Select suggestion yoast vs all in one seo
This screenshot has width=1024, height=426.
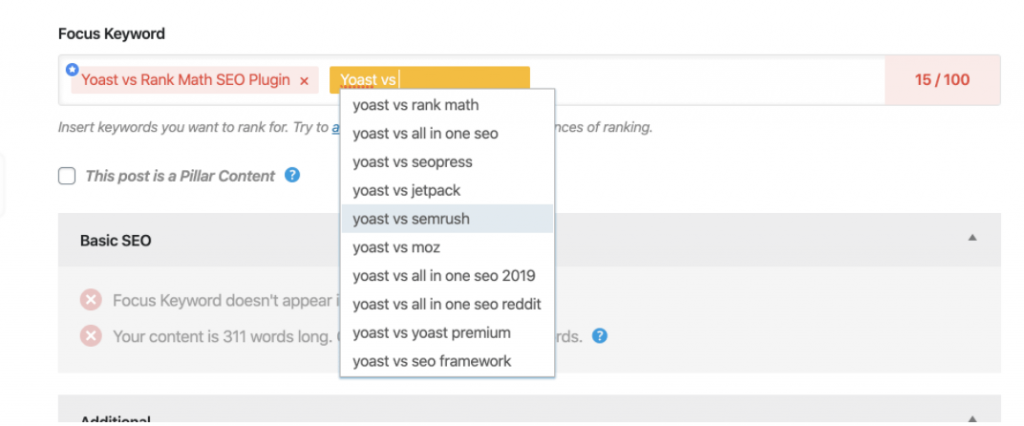pos(425,133)
